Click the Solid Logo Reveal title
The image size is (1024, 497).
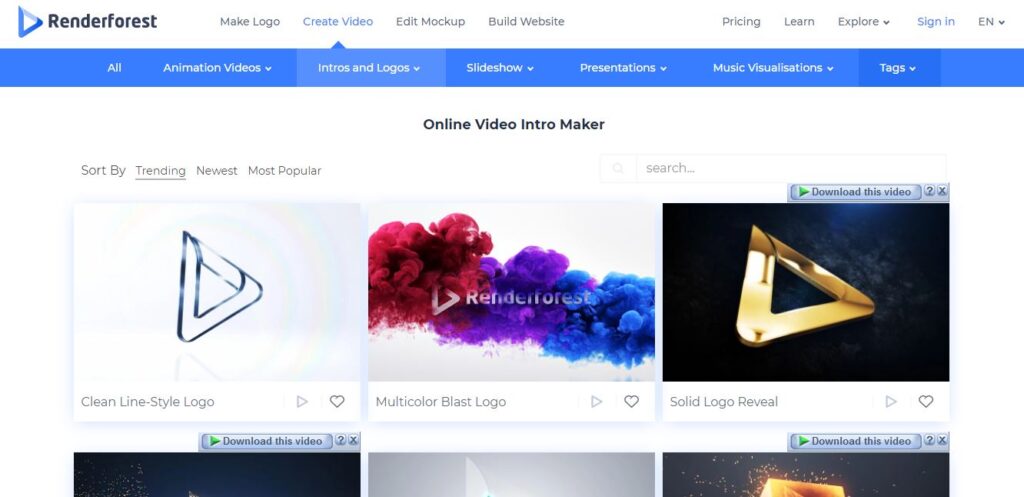[x=724, y=402]
